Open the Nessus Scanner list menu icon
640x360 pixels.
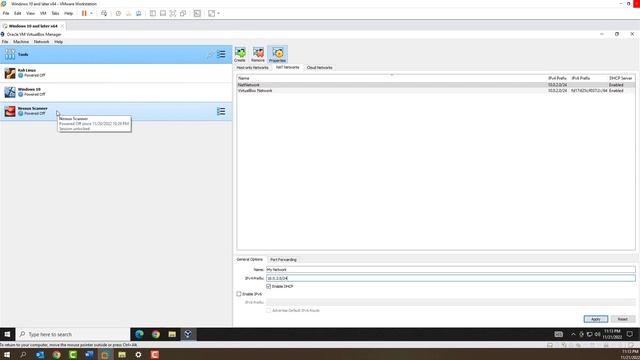coord(221,111)
